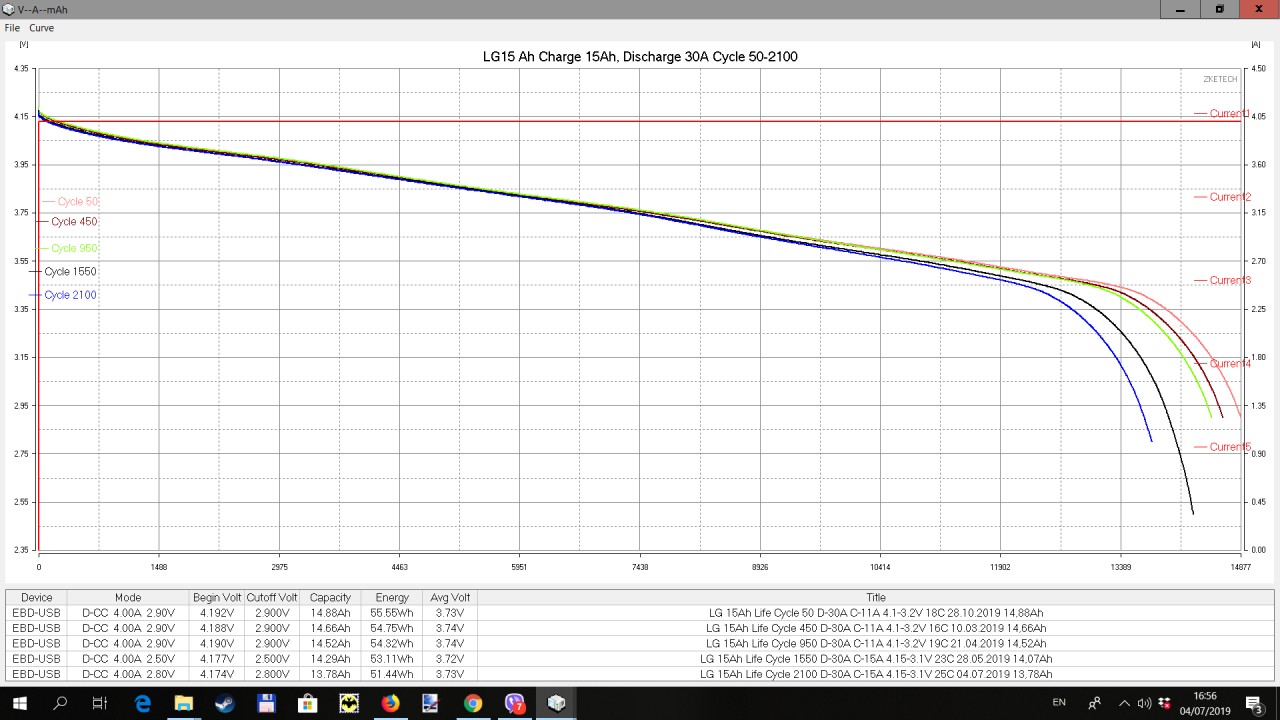Launch Firefox from the taskbar
The image size is (1280, 720).
pos(390,703)
